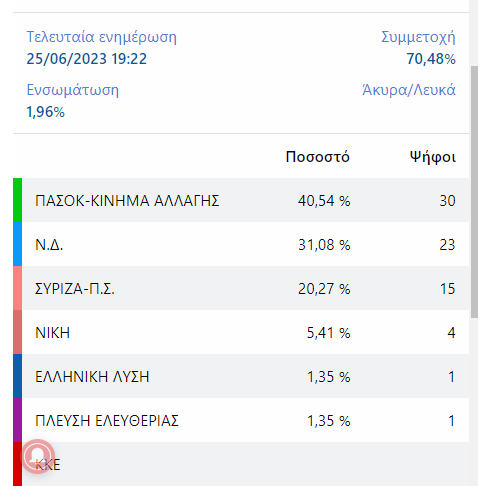Viewport: 478px width, 486px height.
Task: Click the green ΠΑΣΟΚ color bar
Action: (x=17, y=200)
